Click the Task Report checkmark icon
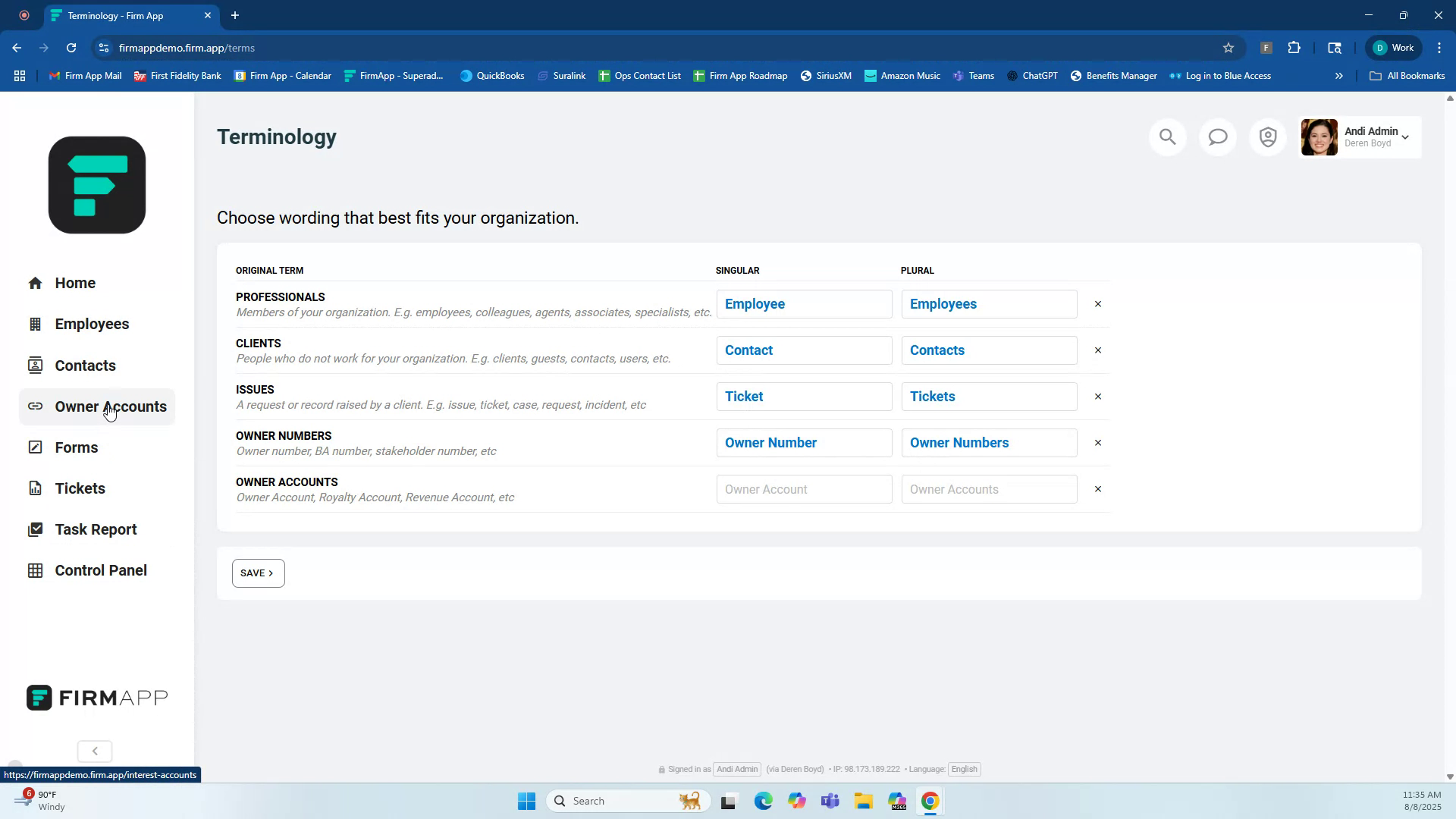 click(x=36, y=529)
